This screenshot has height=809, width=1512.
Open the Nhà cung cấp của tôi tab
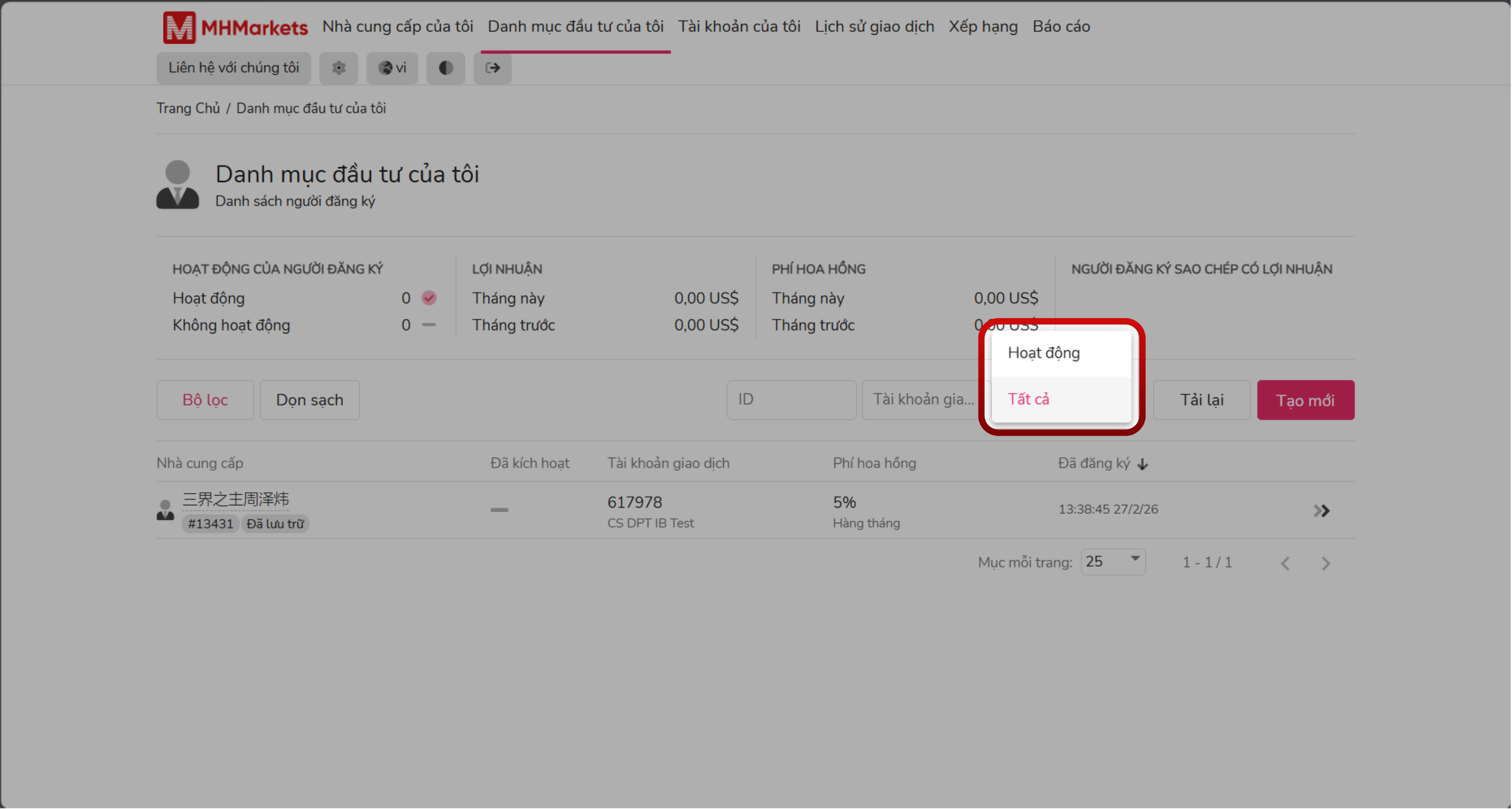(x=397, y=26)
